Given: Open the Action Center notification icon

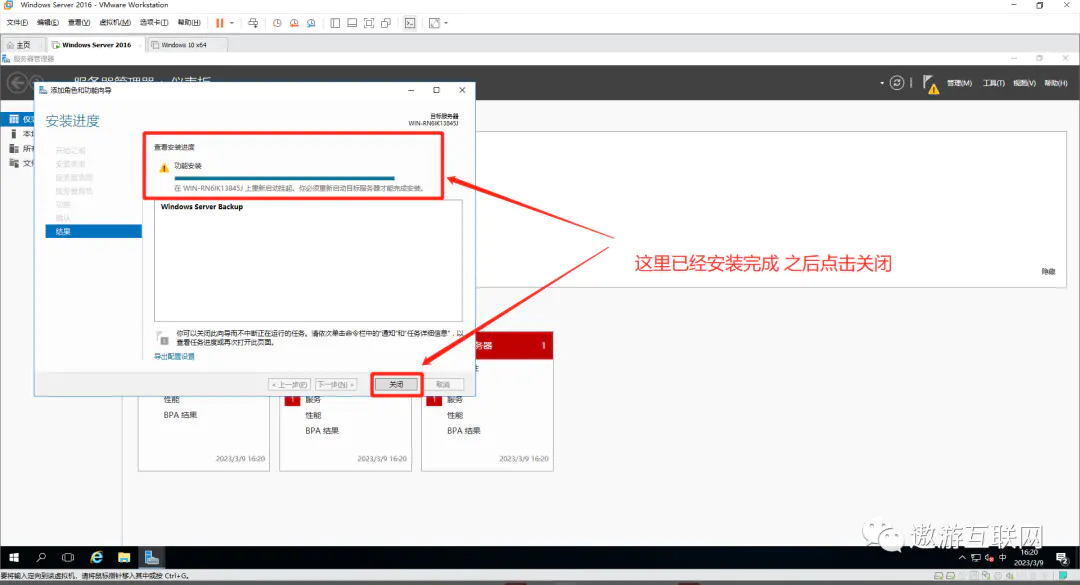Looking at the screenshot, I should click(x=1061, y=558).
